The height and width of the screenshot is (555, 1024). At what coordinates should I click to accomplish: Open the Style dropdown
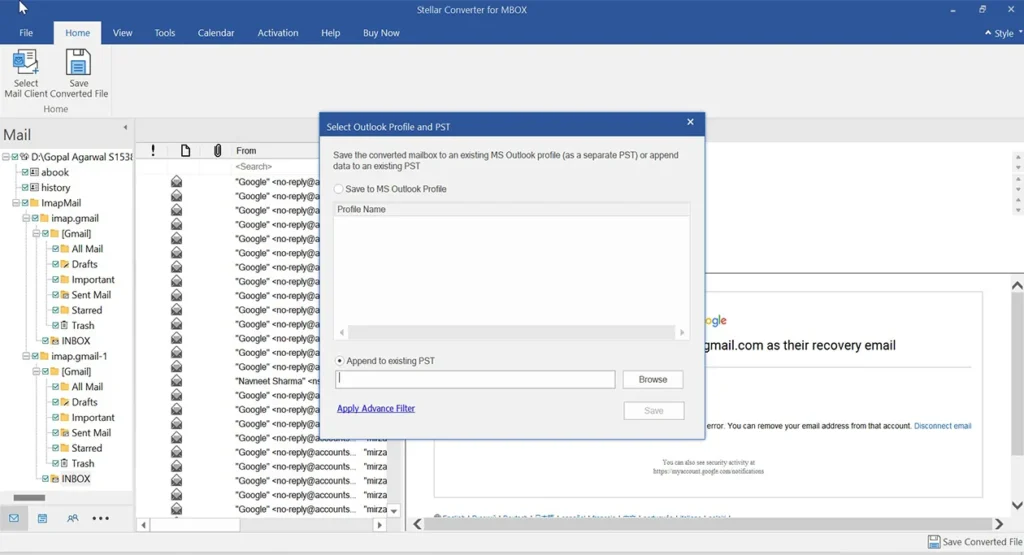tap(1004, 33)
